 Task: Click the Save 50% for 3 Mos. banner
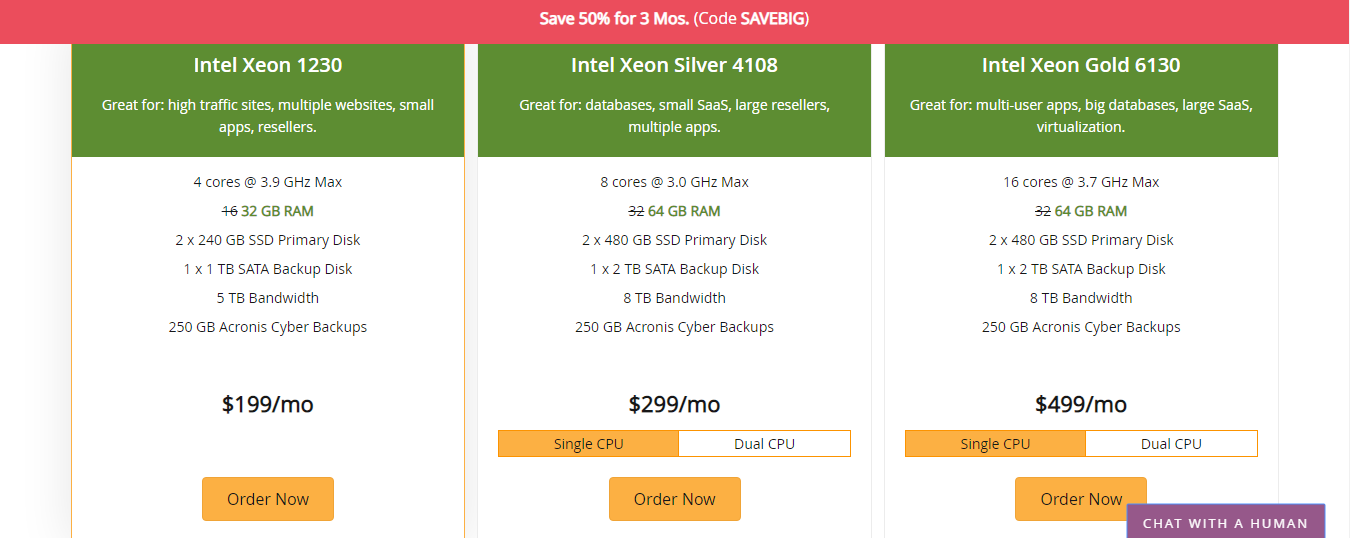click(x=675, y=19)
